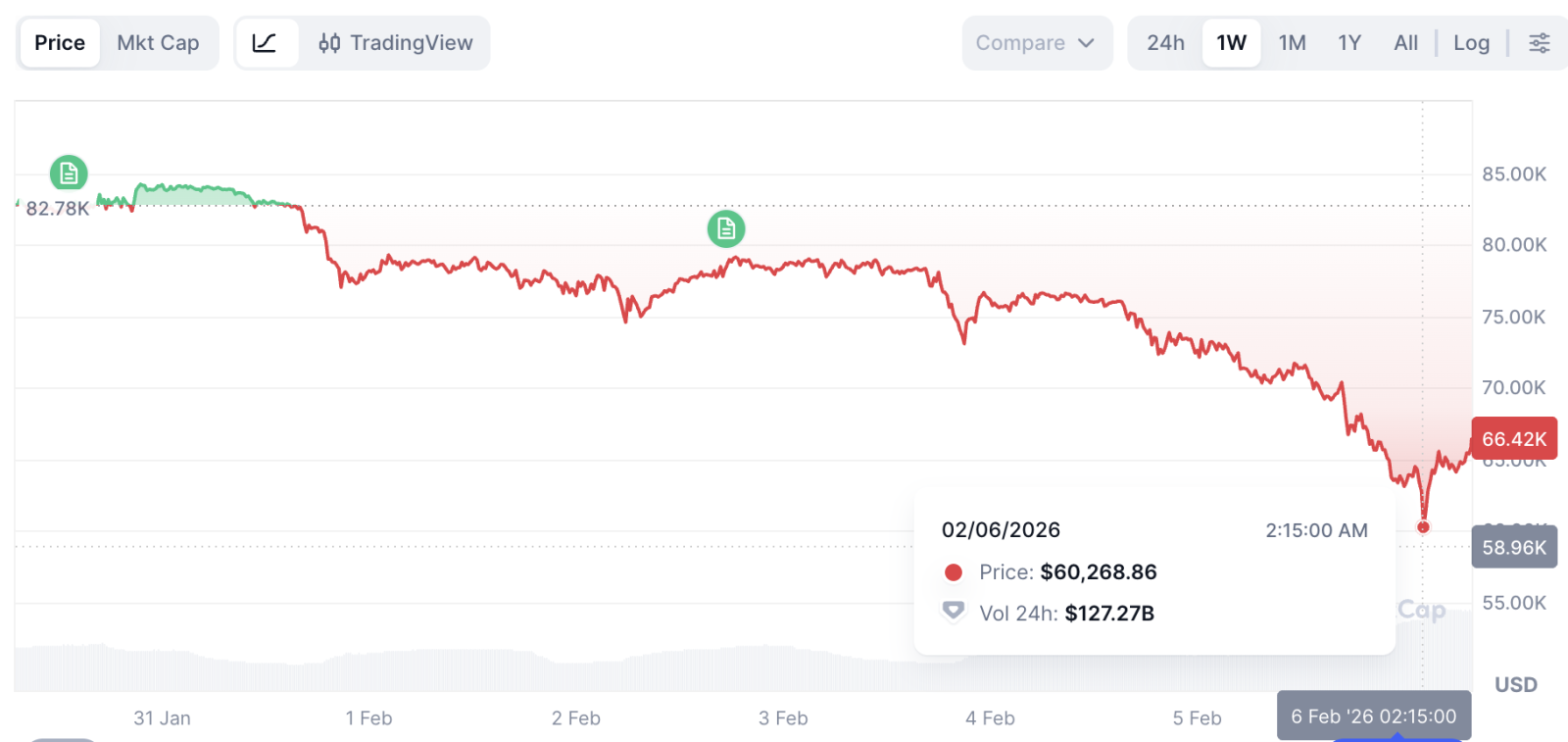Open the Compare dropdown
This screenshot has height=742, width=1568.
pyautogui.click(x=1035, y=43)
